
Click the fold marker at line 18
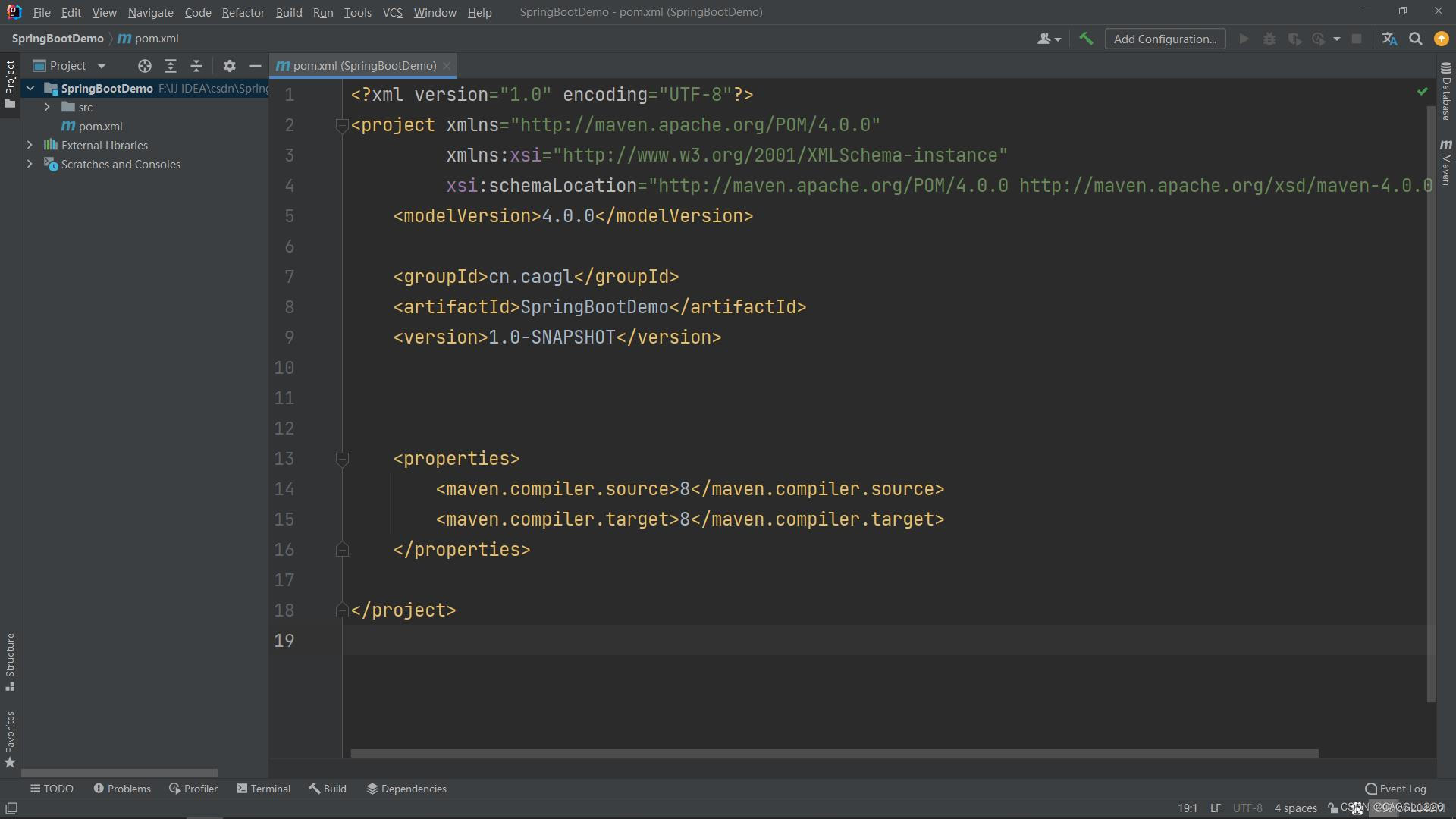click(x=341, y=610)
